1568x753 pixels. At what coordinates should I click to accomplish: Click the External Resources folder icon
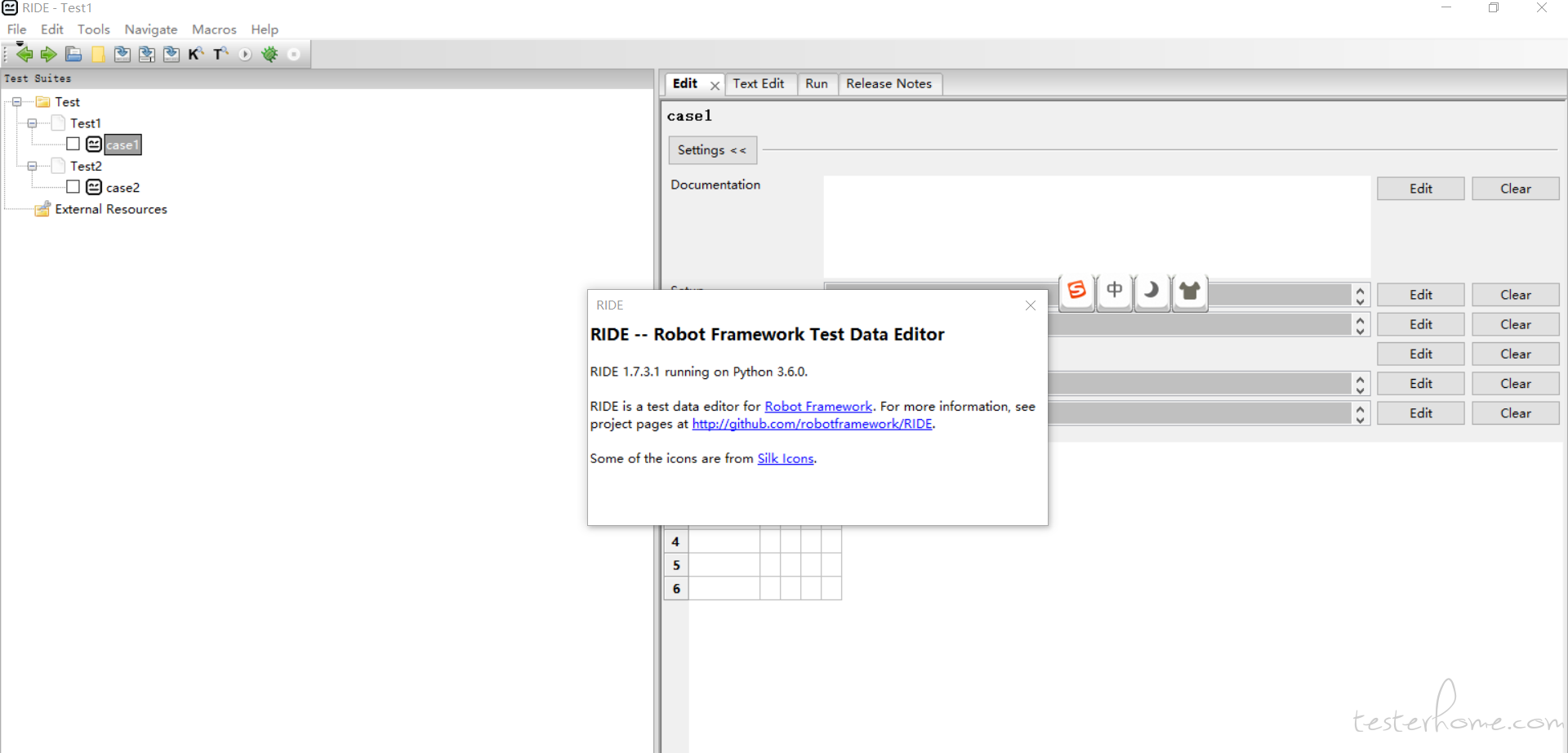click(43, 209)
